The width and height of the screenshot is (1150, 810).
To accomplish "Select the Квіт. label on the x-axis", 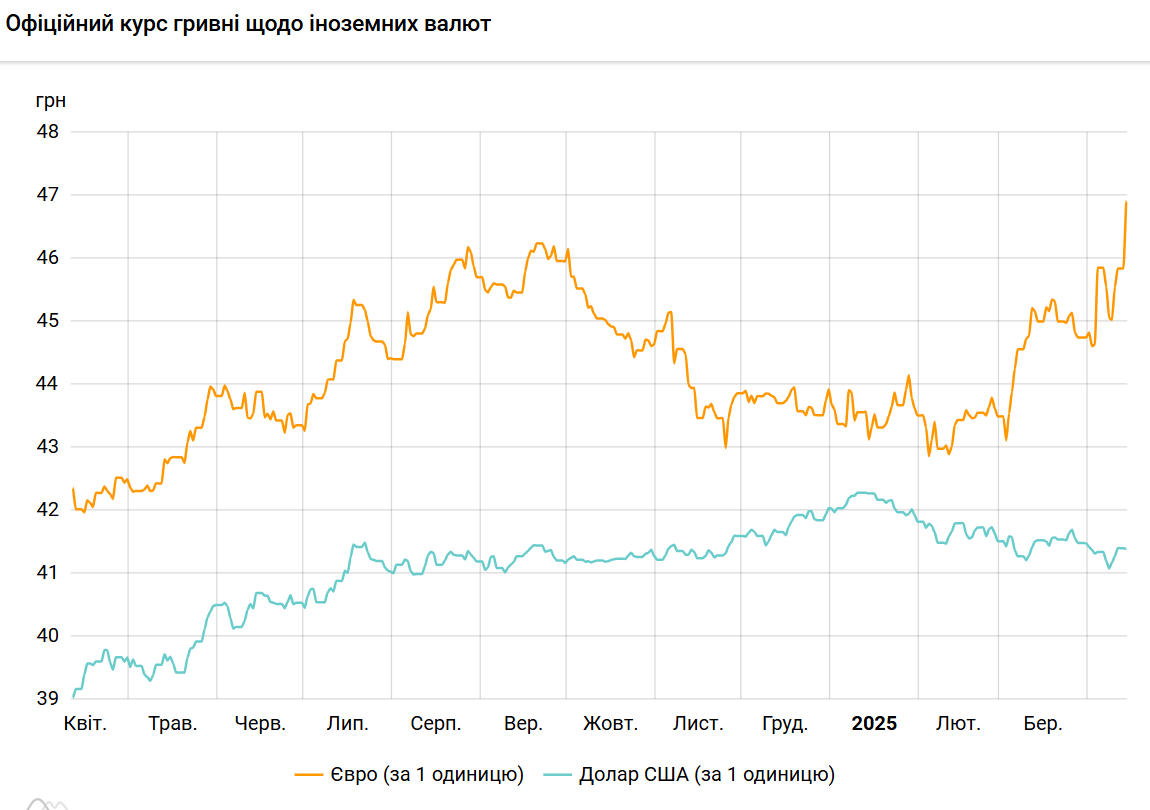I will coord(86,724).
